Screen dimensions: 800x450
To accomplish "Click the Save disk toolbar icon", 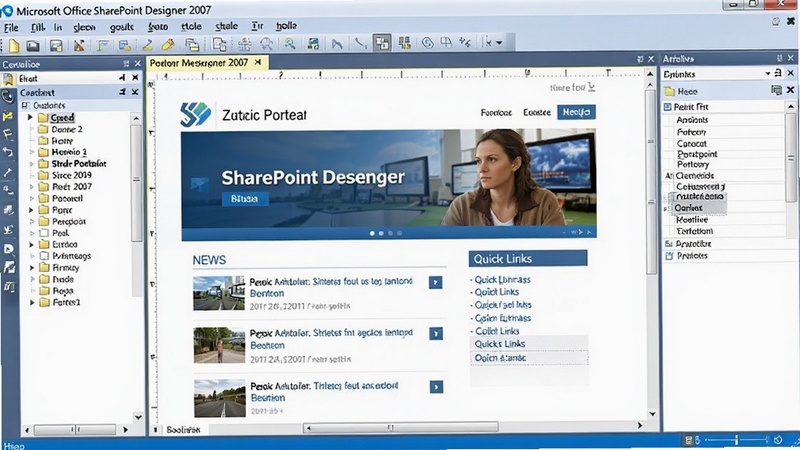I will [56, 45].
